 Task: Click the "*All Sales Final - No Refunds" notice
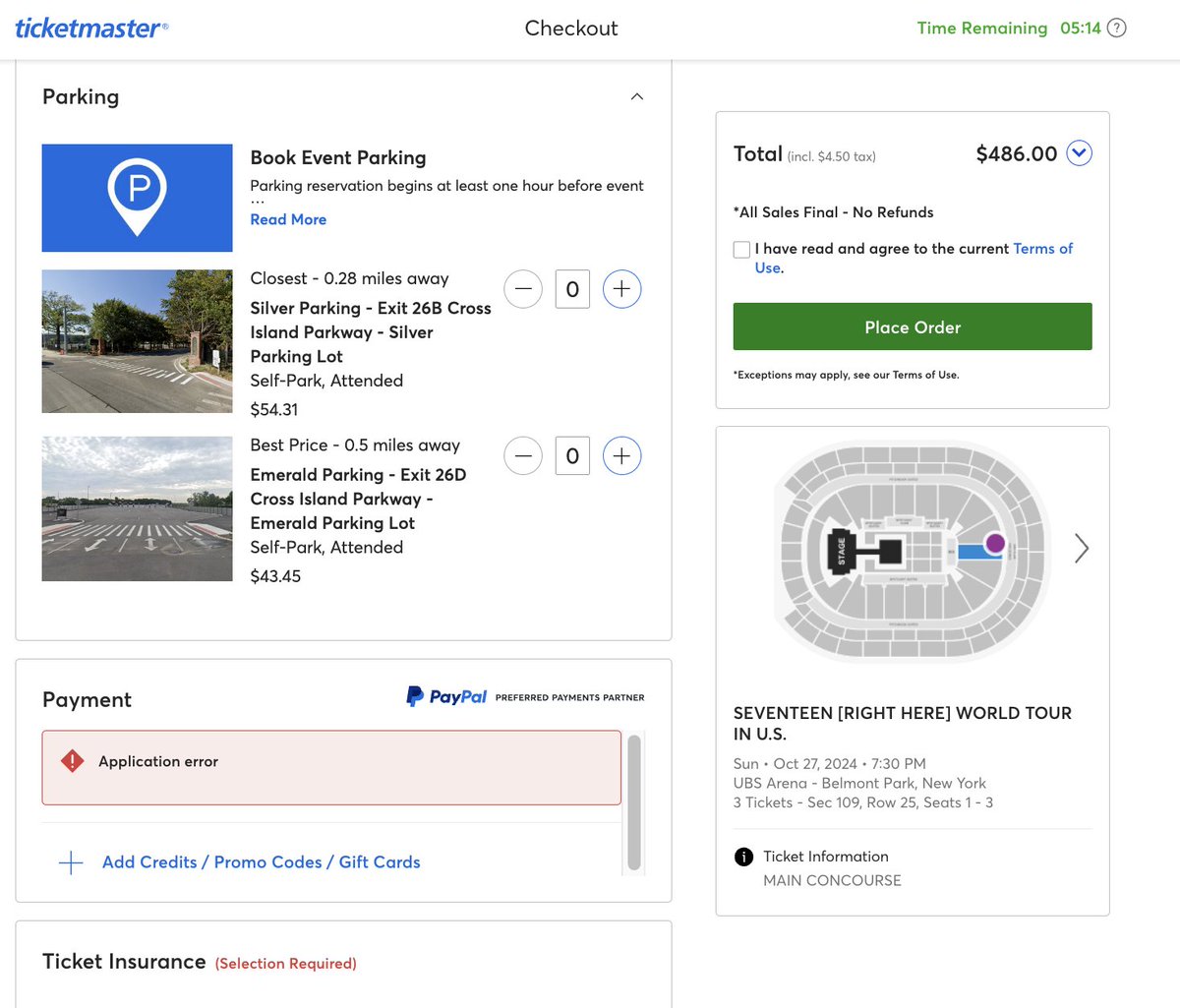pos(834,212)
